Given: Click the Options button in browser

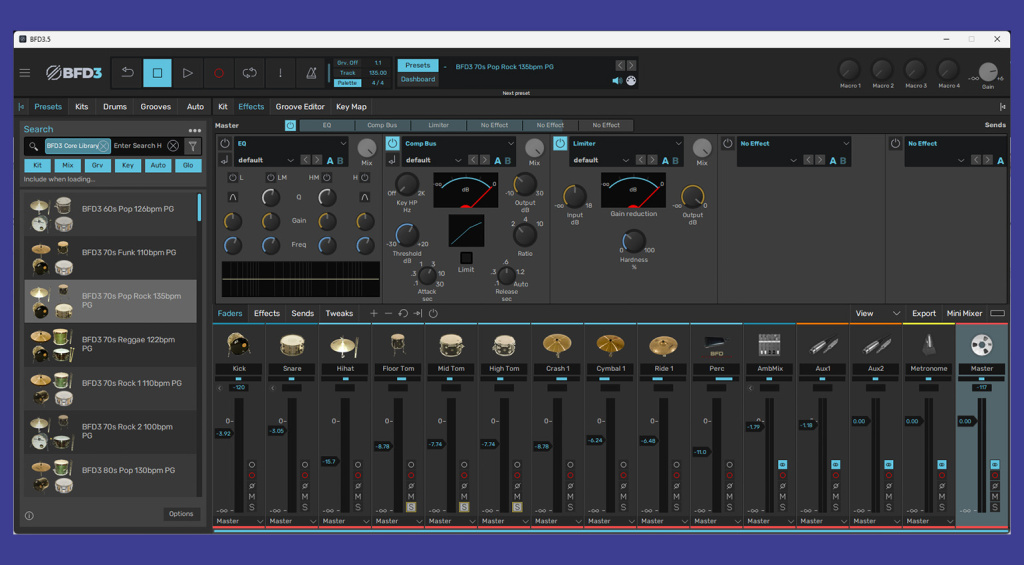Looking at the screenshot, I should coord(181,514).
